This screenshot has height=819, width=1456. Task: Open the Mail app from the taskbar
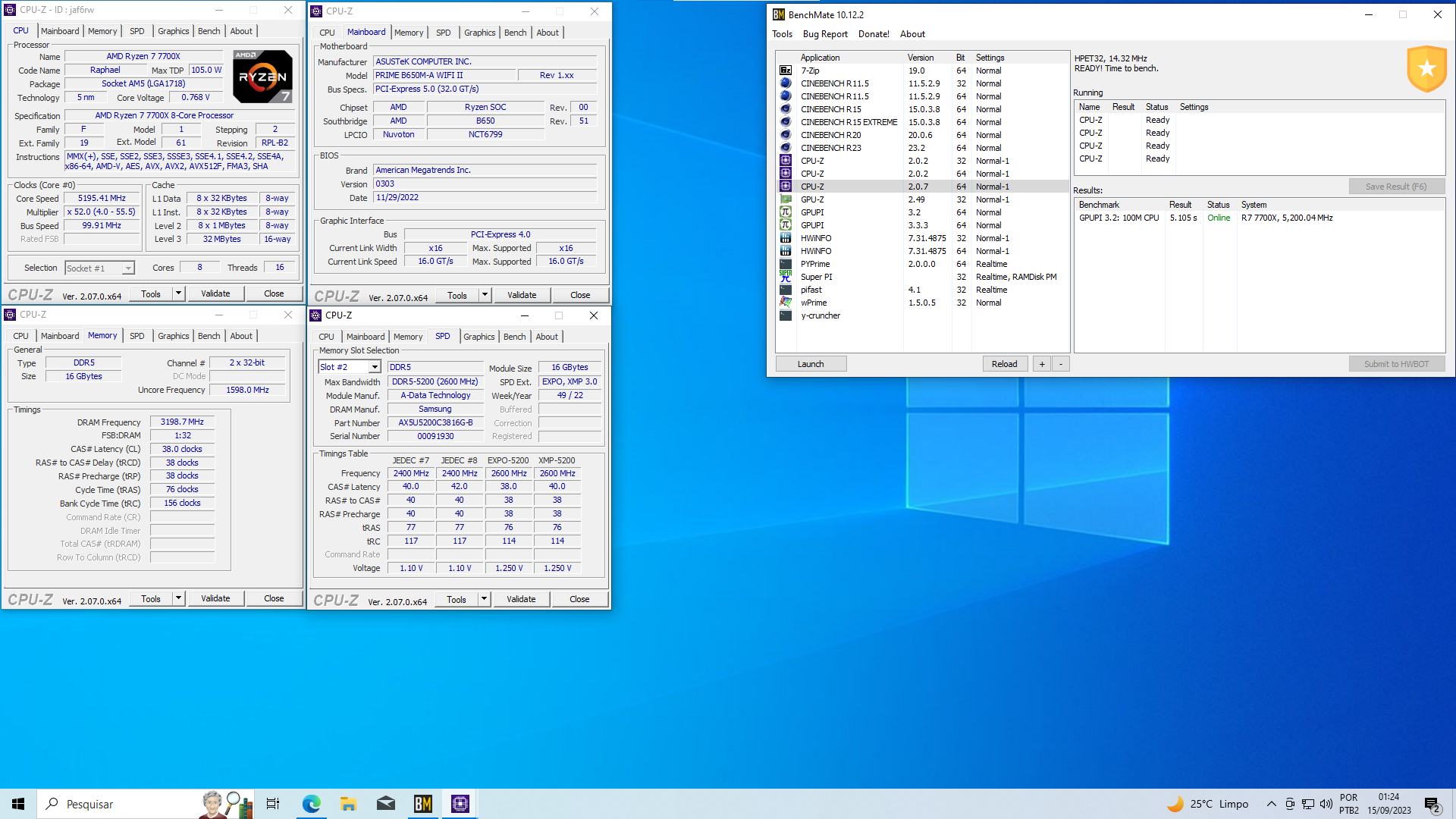385,804
